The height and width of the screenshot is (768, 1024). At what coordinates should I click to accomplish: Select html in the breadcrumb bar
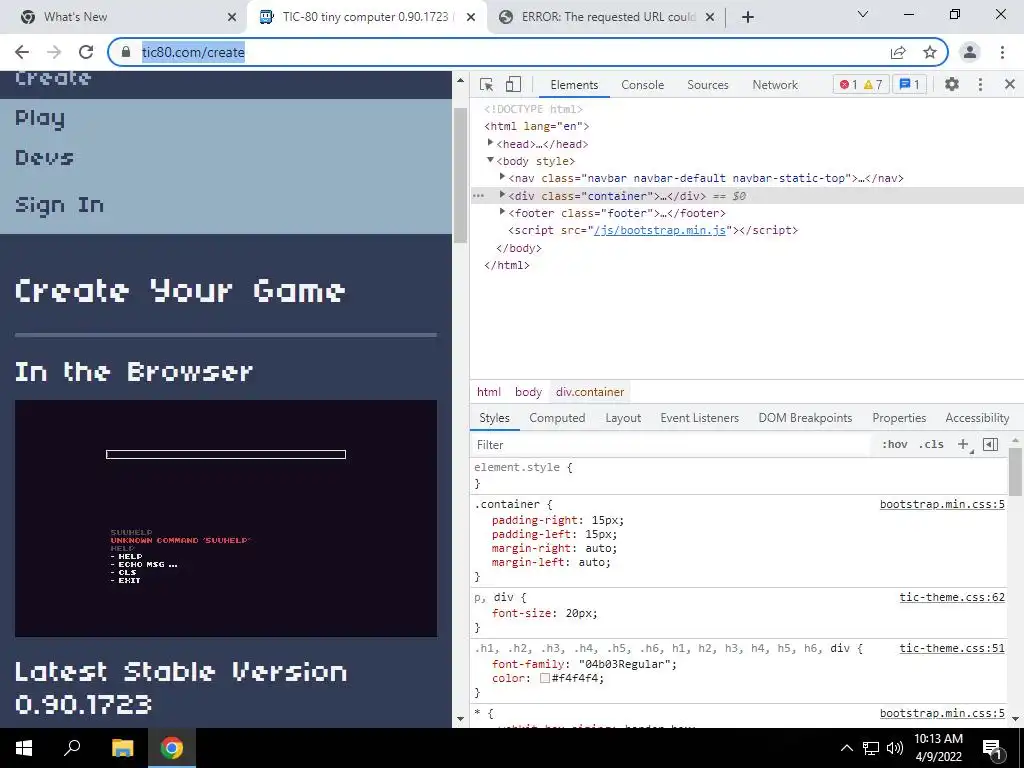coord(488,392)
